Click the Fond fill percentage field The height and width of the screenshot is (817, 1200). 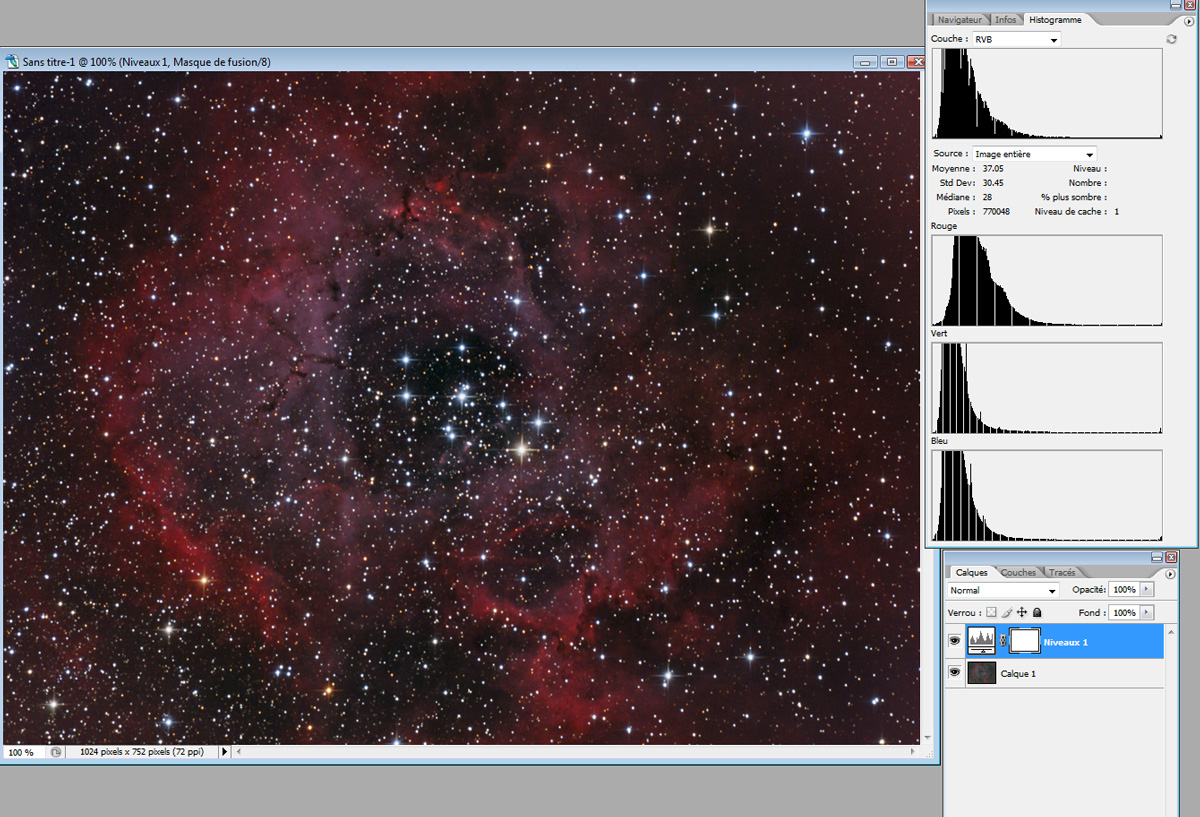(x=1123, y=612)
